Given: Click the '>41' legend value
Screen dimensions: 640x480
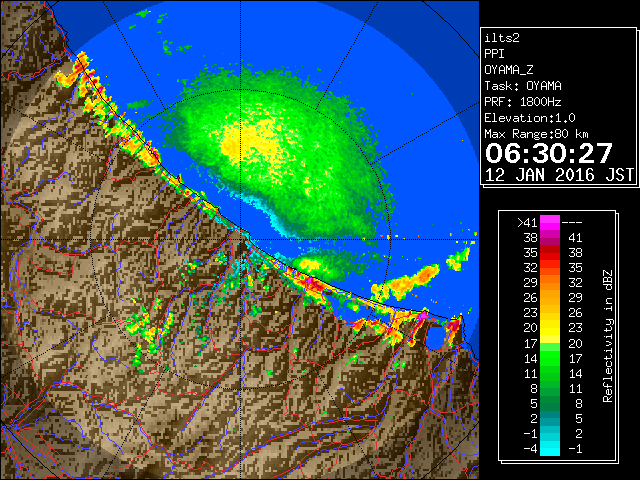Looking at the screenshot, I should tap(527, 222).
